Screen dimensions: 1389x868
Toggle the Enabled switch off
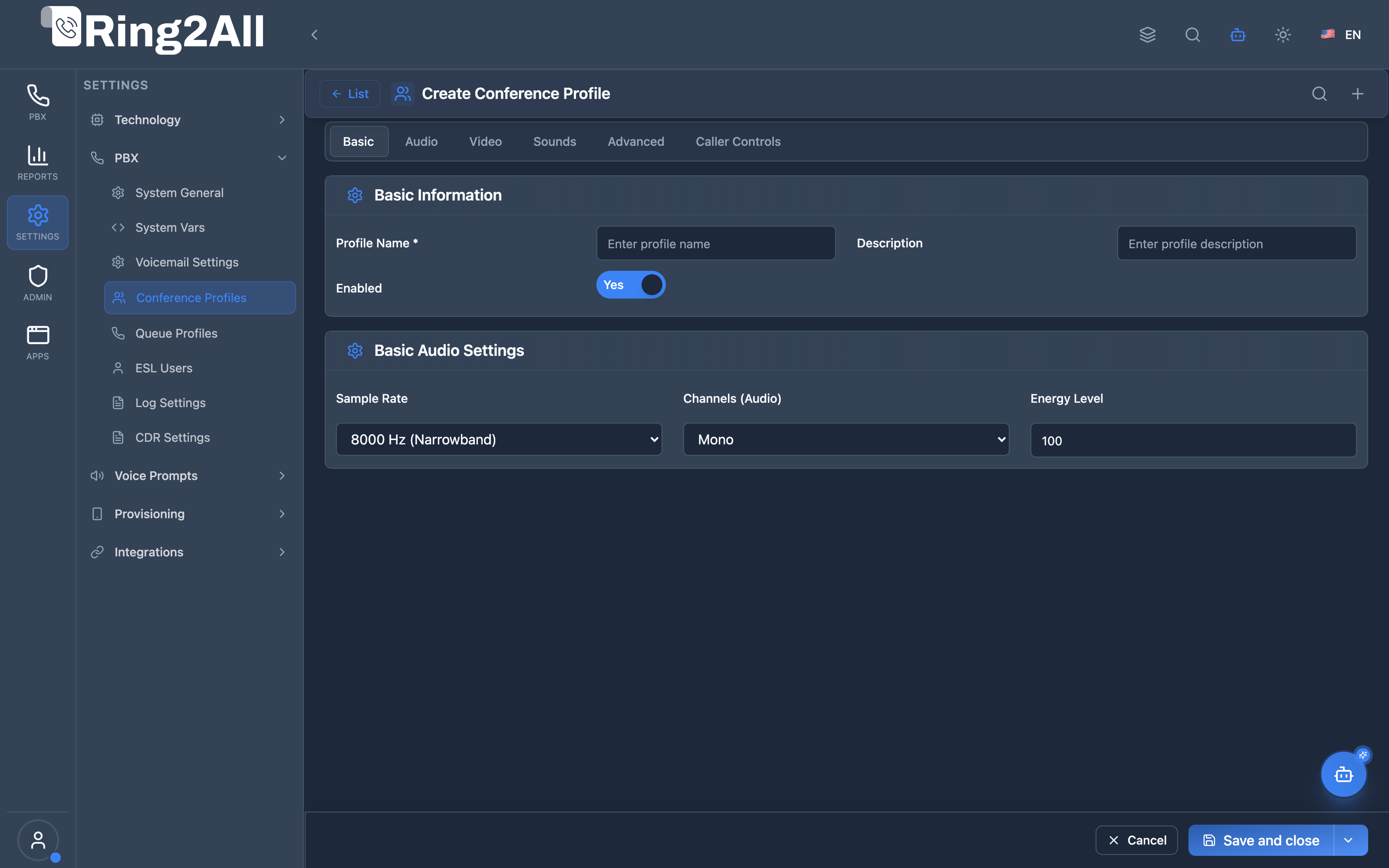(x=631, y=285)
